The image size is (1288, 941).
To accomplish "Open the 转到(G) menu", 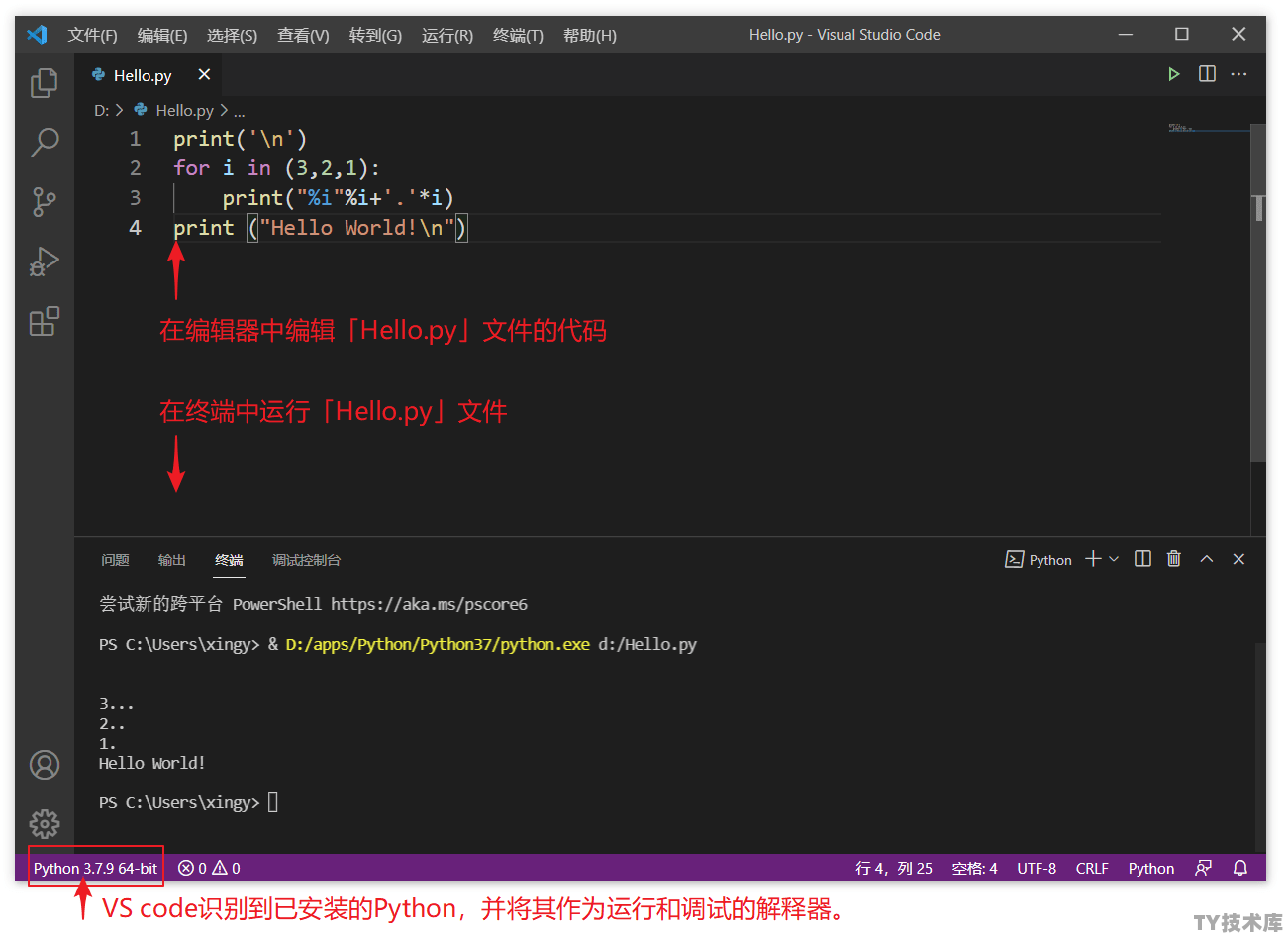I will point(375,35).
